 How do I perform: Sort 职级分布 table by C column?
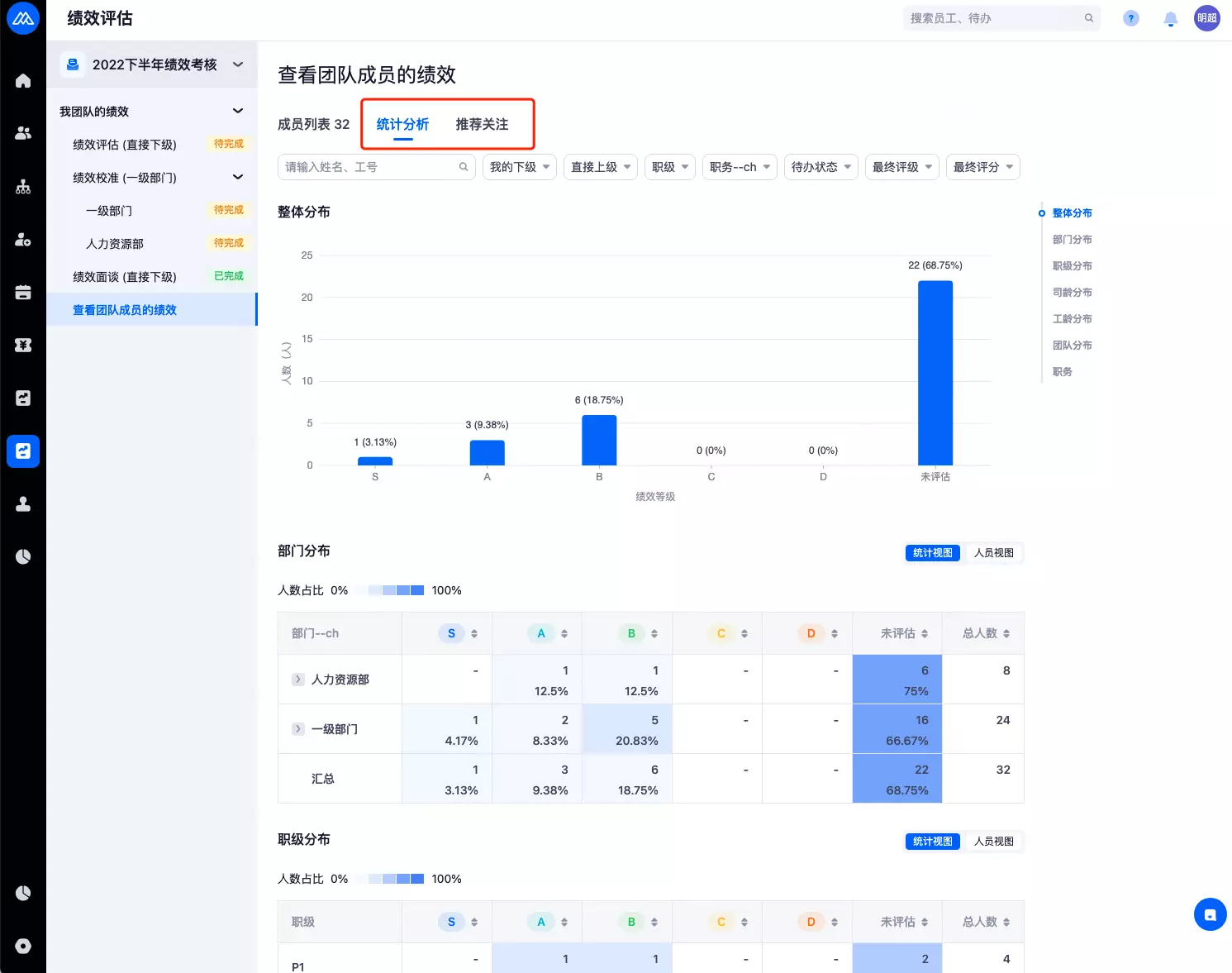click(x=744, y=923)
